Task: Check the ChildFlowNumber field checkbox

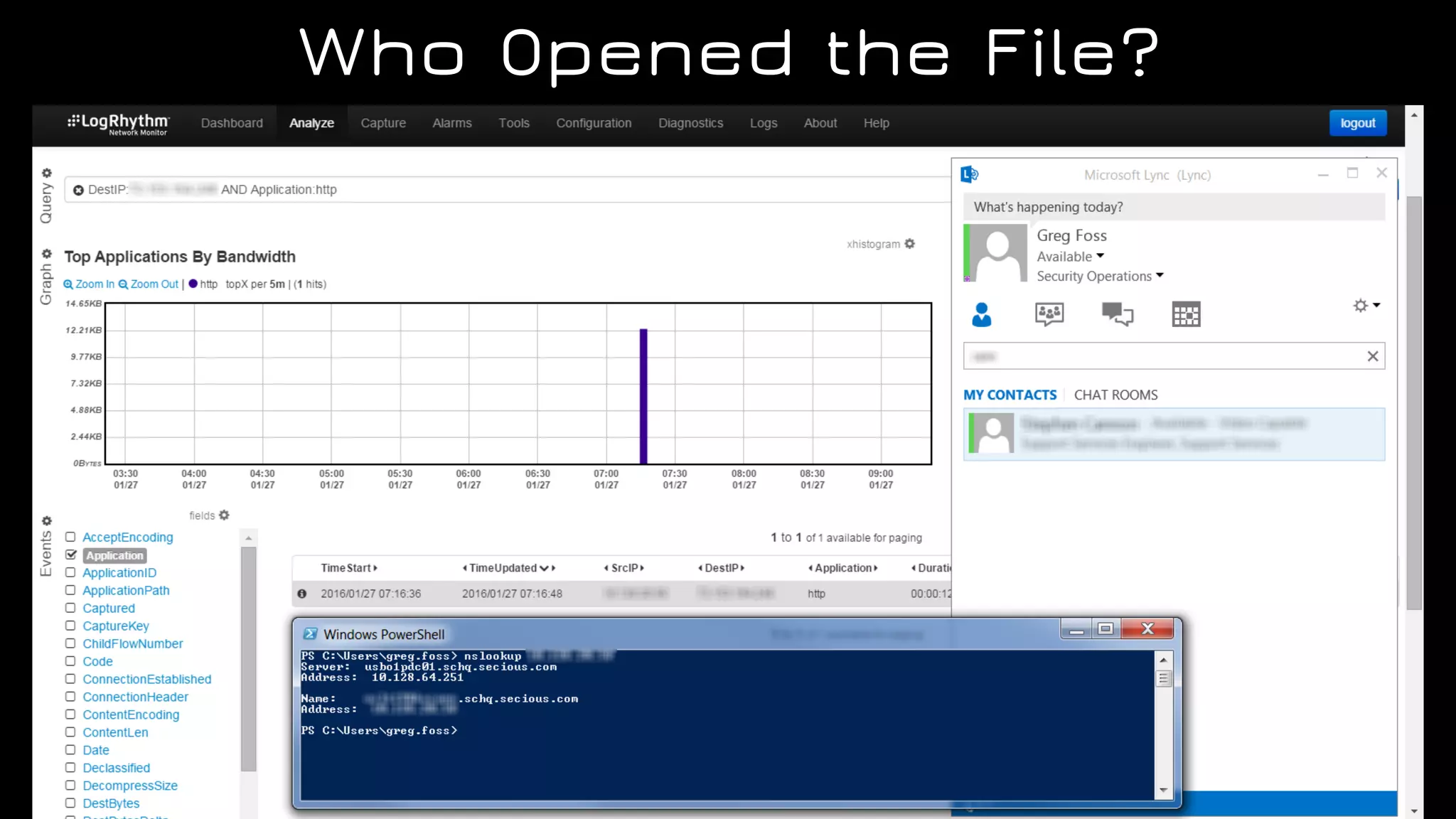Action: [x=70, y=643]
